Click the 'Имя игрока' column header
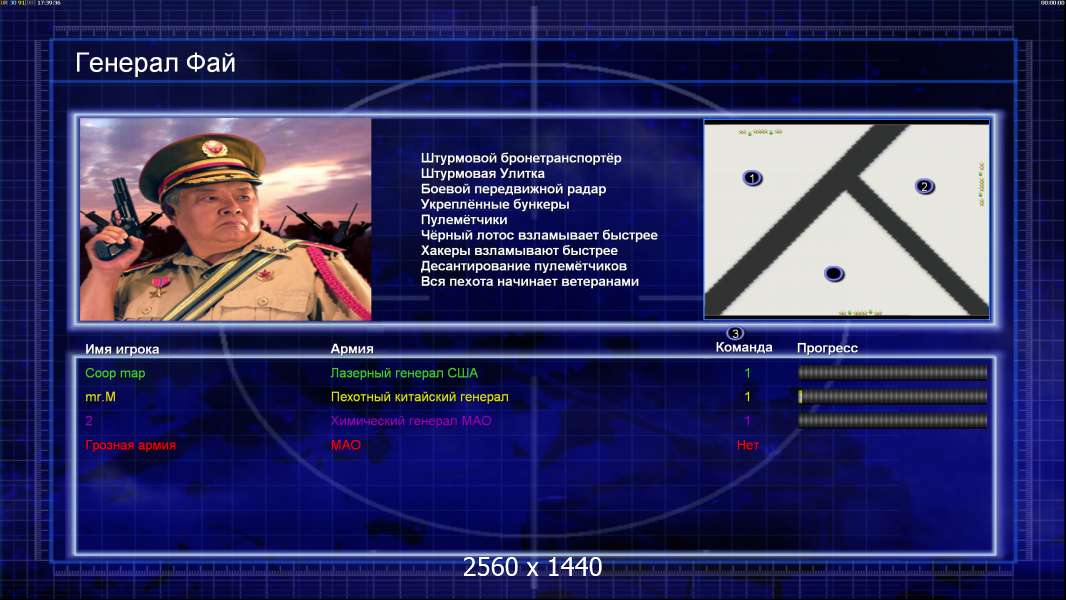This screenshot has width=1066, height=600. coord(122,349)
